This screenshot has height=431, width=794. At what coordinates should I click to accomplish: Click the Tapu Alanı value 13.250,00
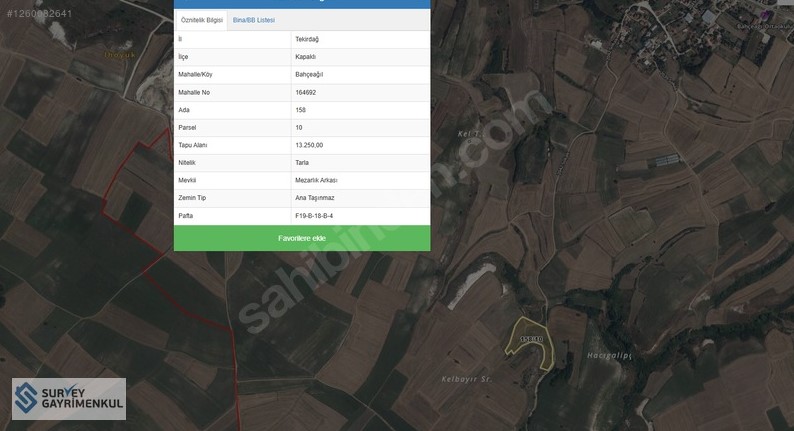tap(309, 145)
